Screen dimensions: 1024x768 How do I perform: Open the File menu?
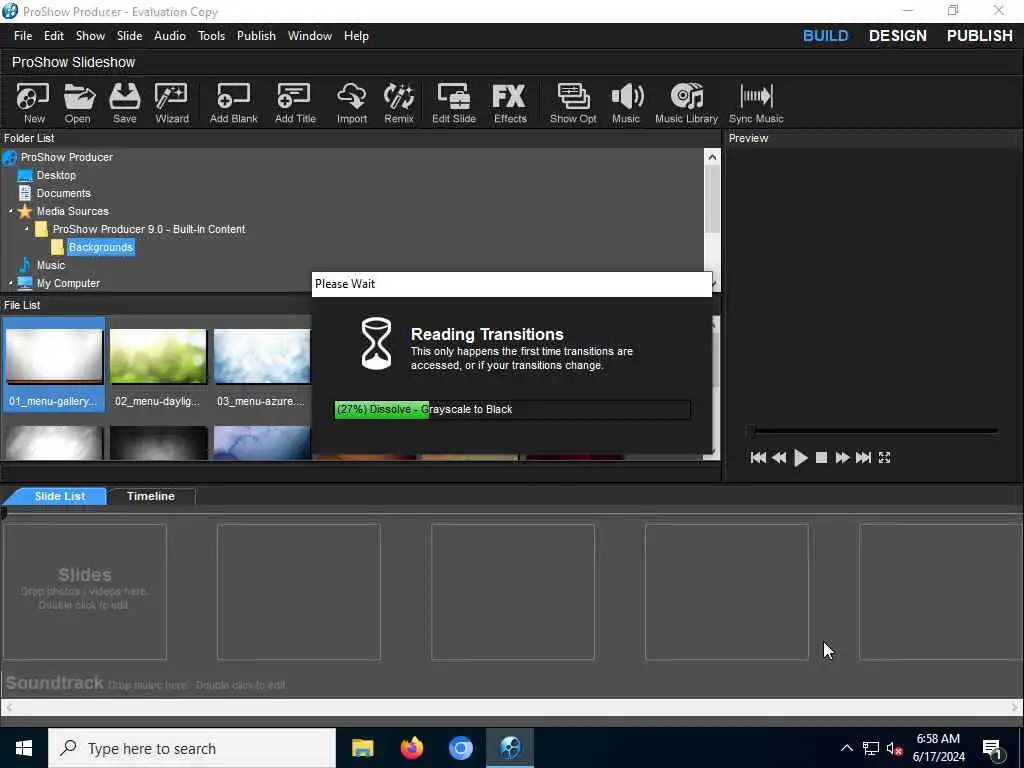click(x=23, y=36)
